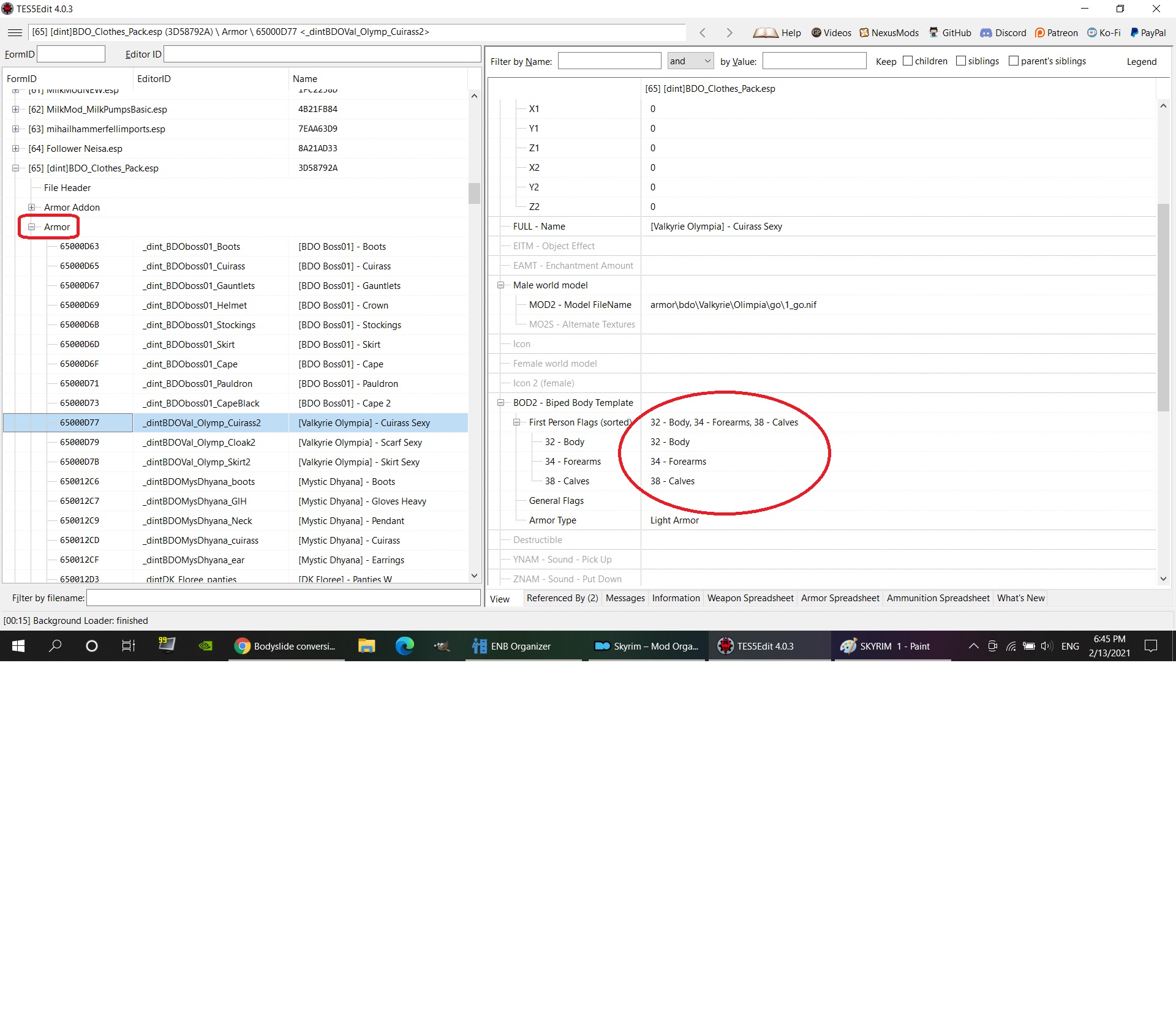Go forward with the right arrow

[x=729, y=32]
